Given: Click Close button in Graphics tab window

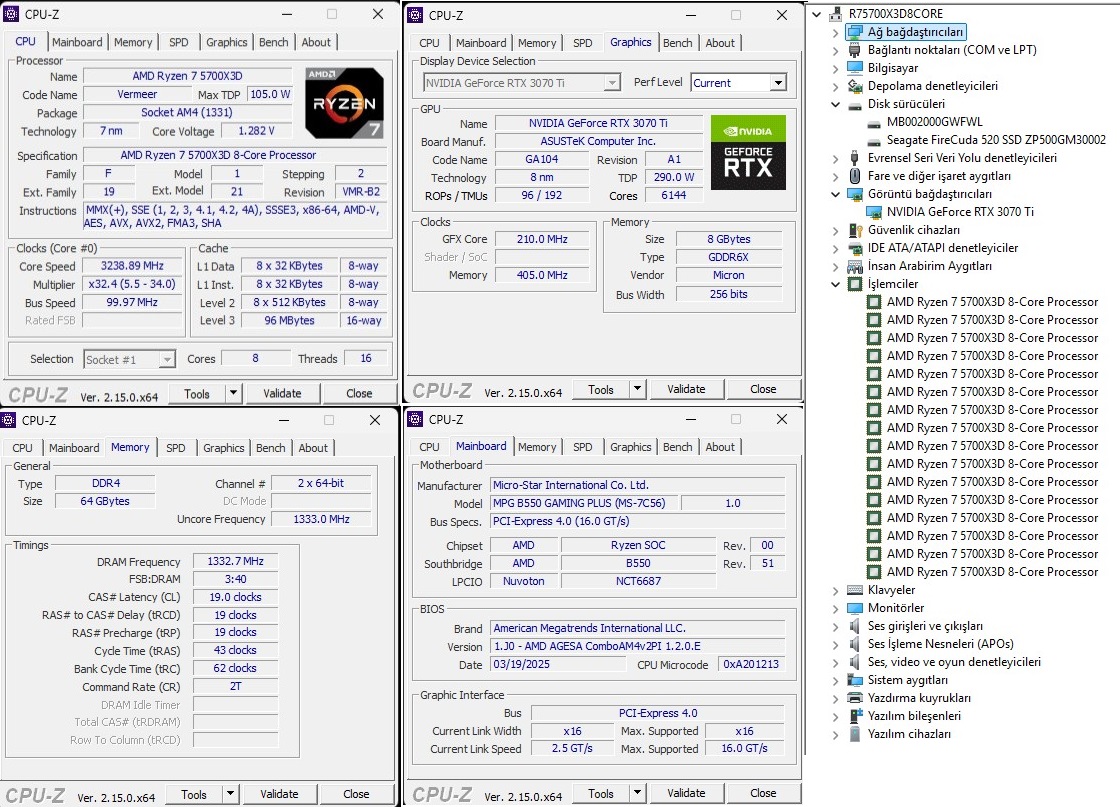Looking at the screenshot, I should (763, 389).
